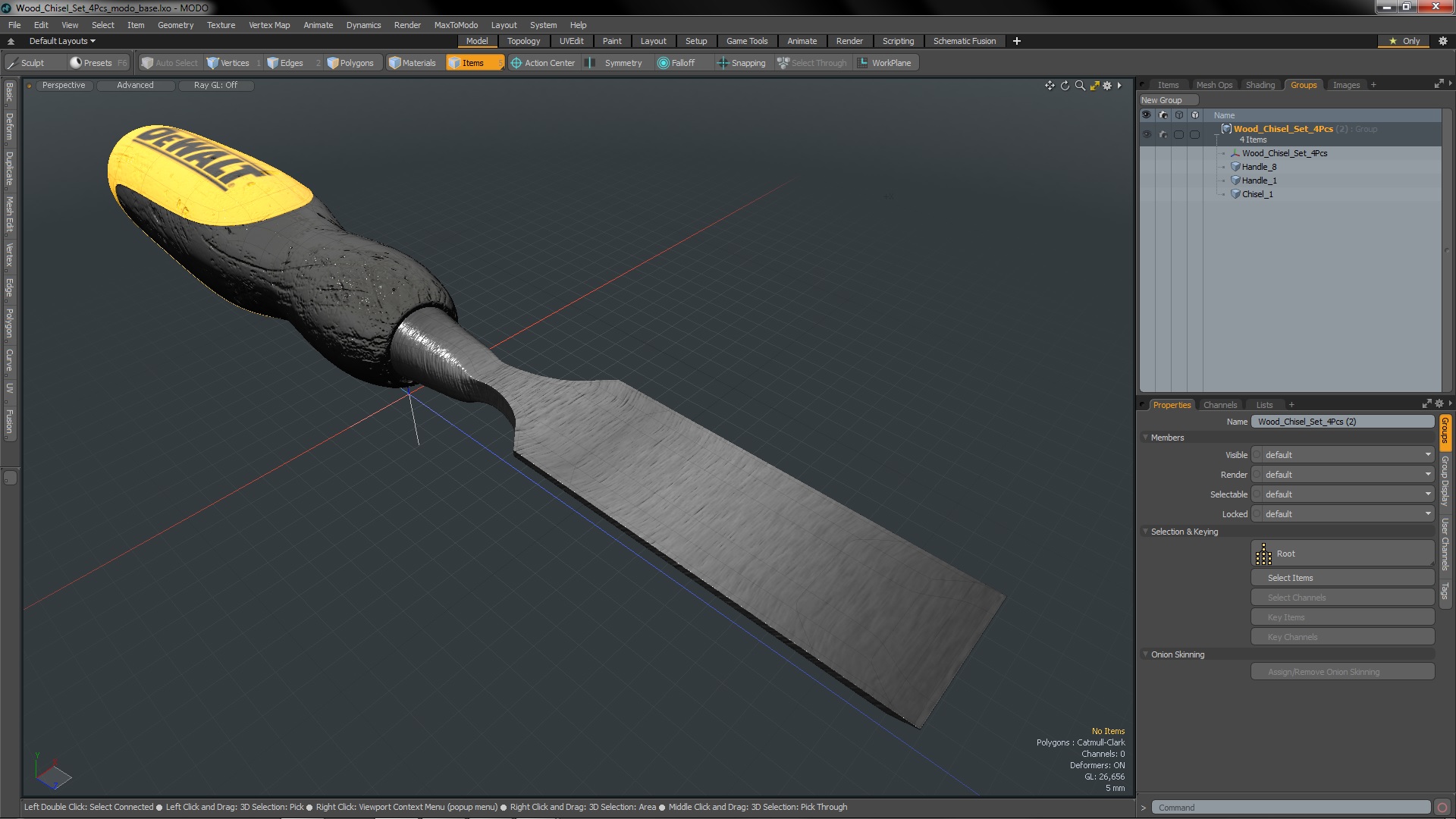The height and width of the screenshot is (819, 1456).
Task: Click the Name input field
Action: tap(1342, 422)
